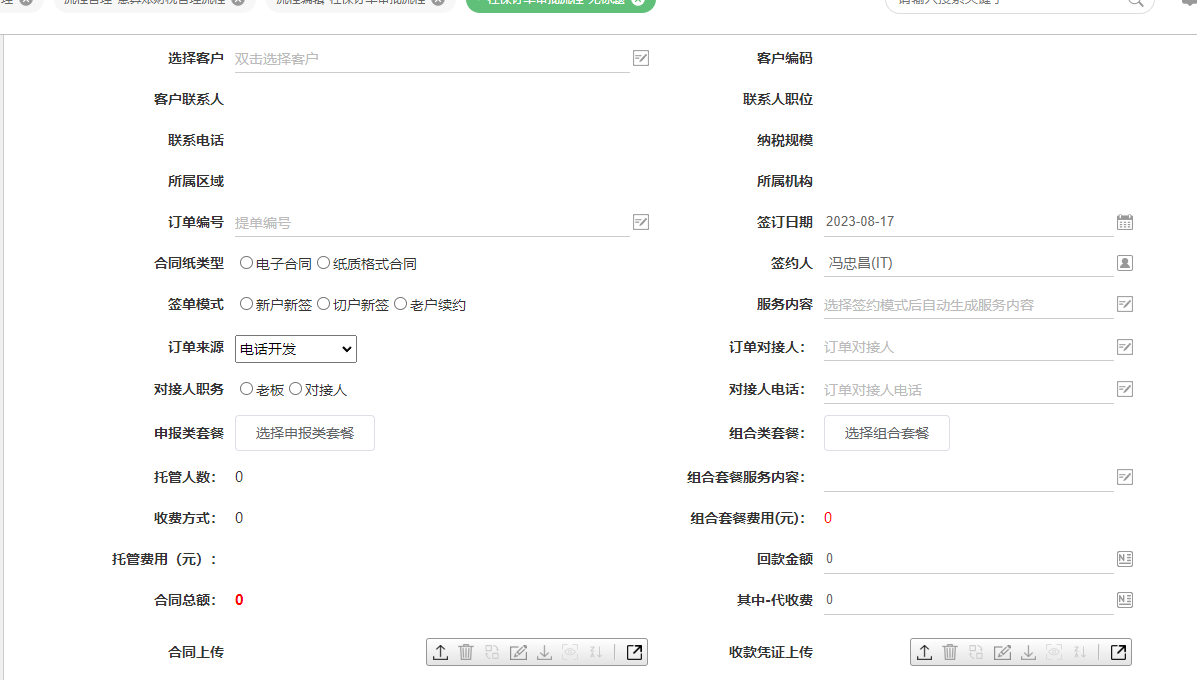1197x680 pixels.
Task: Click the red 合同总额 value 0
Action: (x=239, y=600)
